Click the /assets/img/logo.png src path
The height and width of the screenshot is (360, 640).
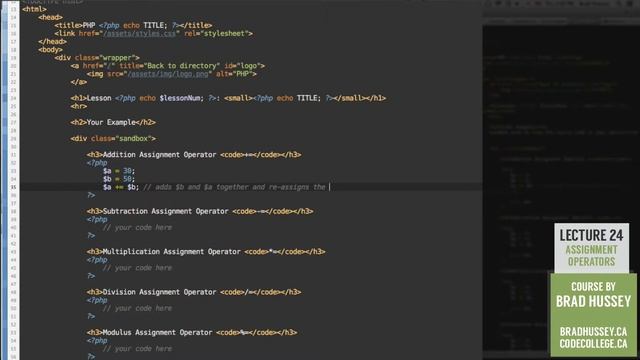tap(168, 74)
